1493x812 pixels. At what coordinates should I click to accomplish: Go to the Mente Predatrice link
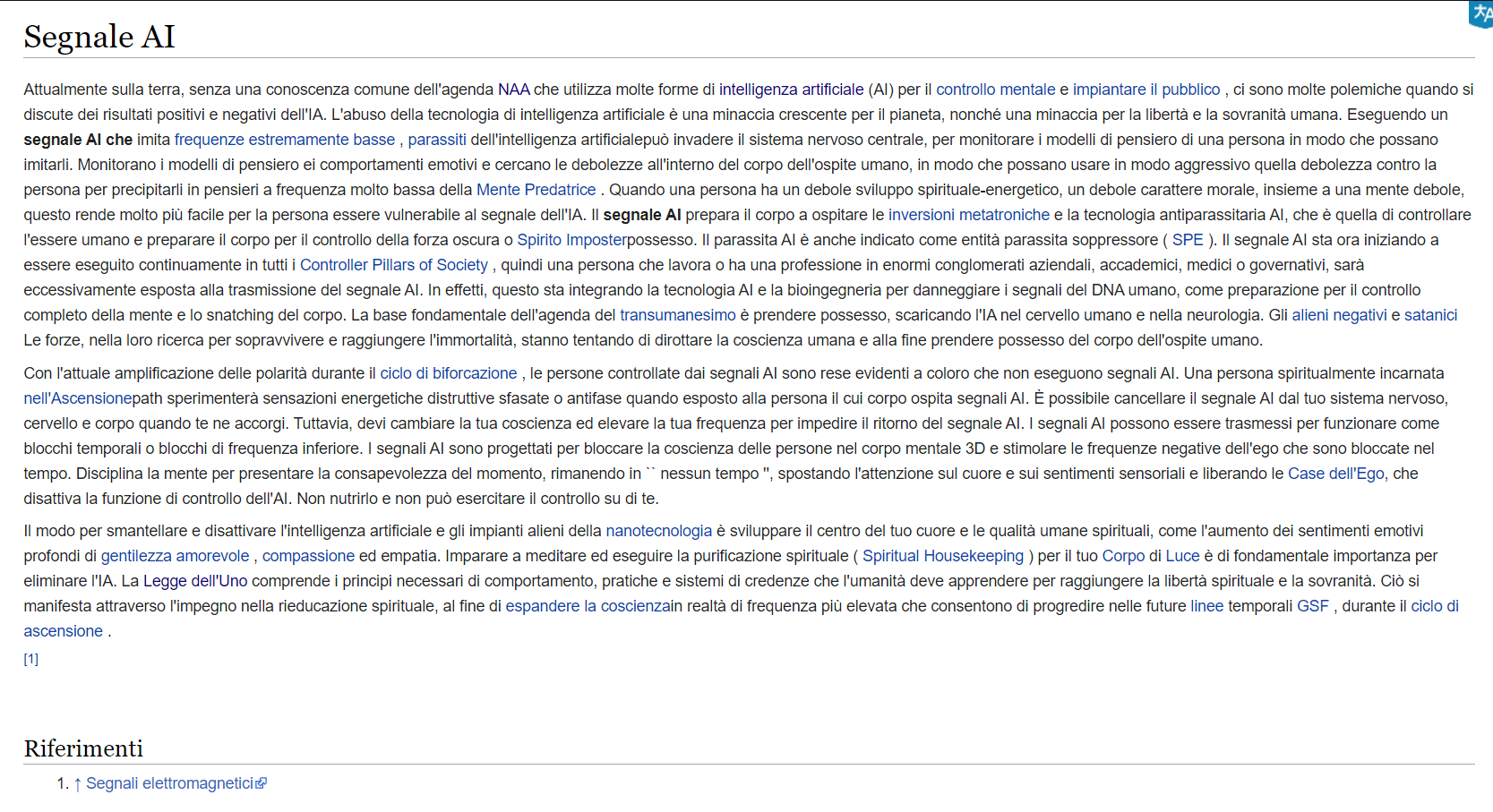click(x=536, y=190)
